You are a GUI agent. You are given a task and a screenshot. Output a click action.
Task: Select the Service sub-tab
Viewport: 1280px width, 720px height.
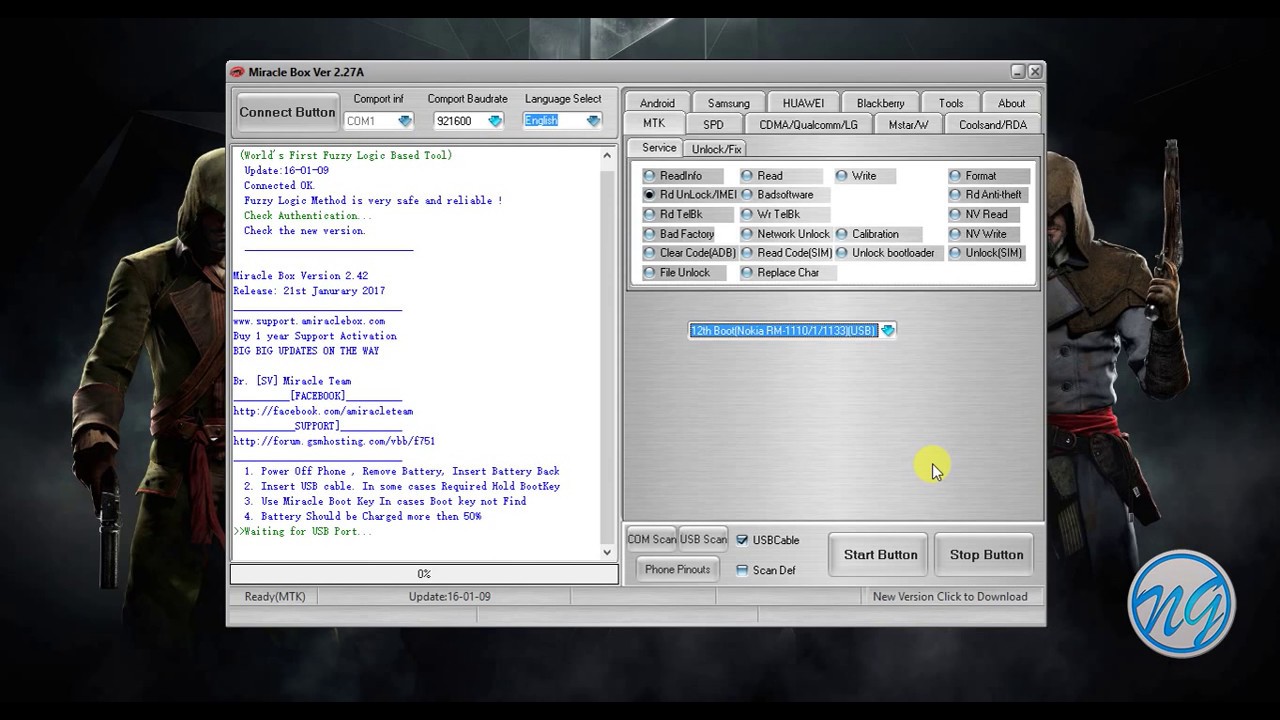[659, 148]
